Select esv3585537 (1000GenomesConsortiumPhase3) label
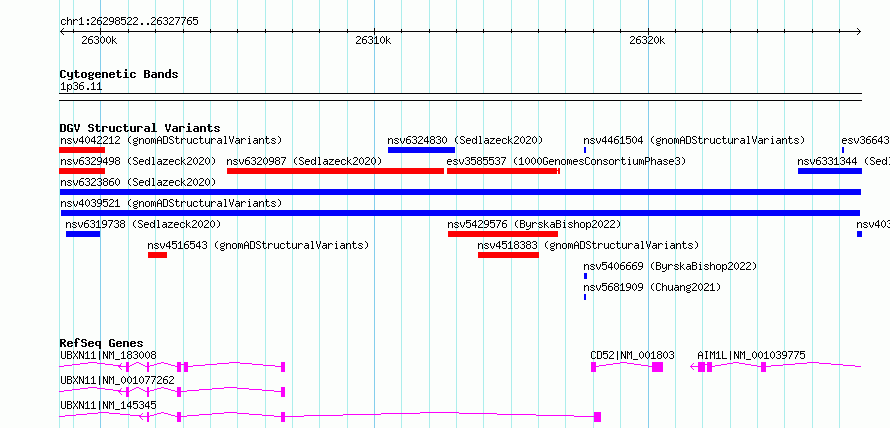The image size is (890, 428). [566, 161]
